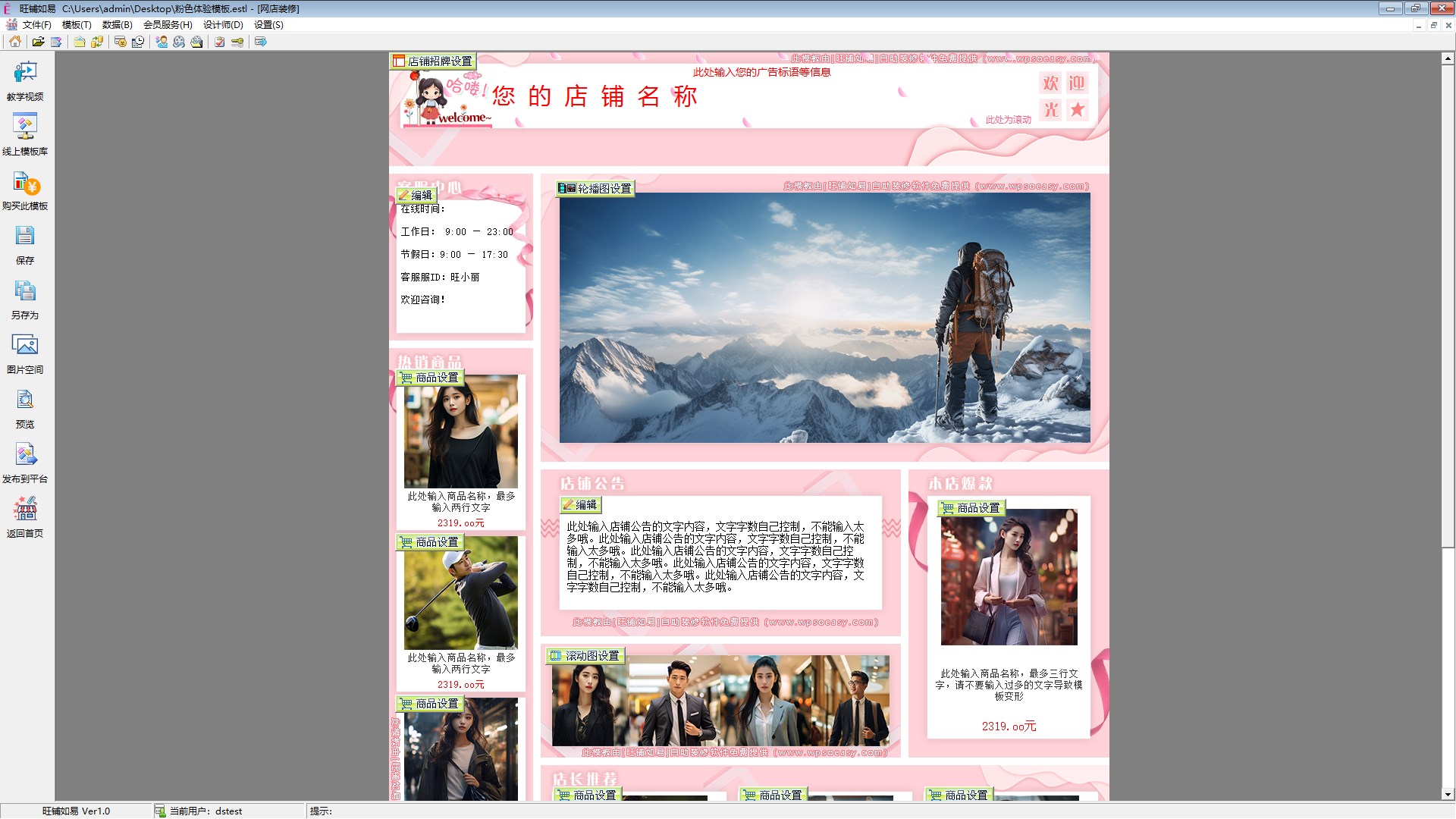Screen dimensions: 1456x819
Task: Open the 设置(S) menu
Action: click(268, 24)
